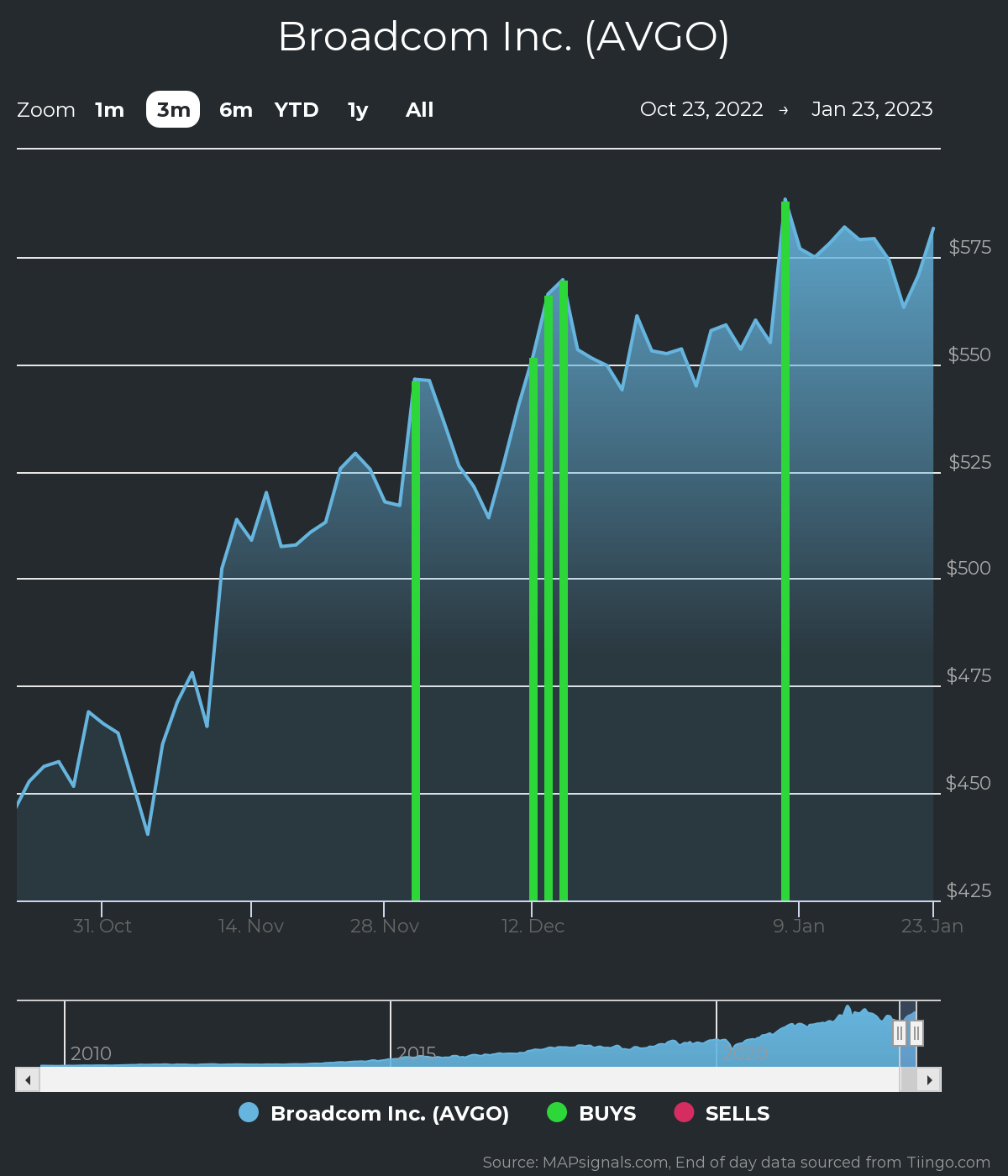Switch zoom to 6m
The width and height of the screenshot is (1008, 1176).
(236, 110)
